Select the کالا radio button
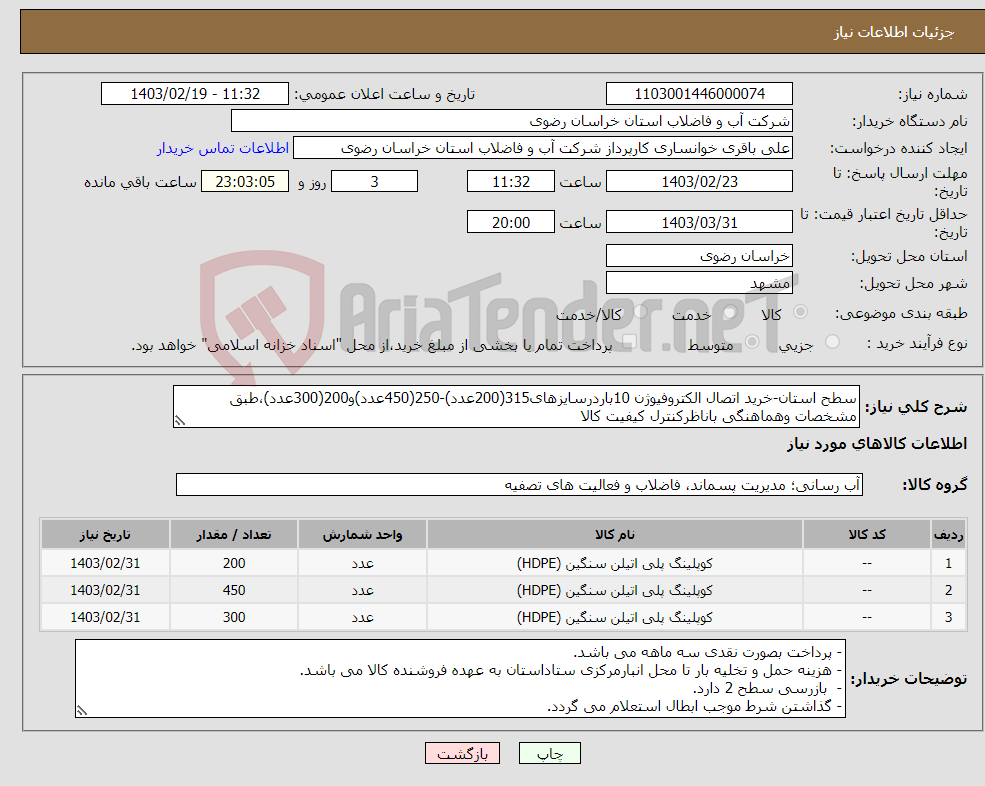 pos(800,312)
